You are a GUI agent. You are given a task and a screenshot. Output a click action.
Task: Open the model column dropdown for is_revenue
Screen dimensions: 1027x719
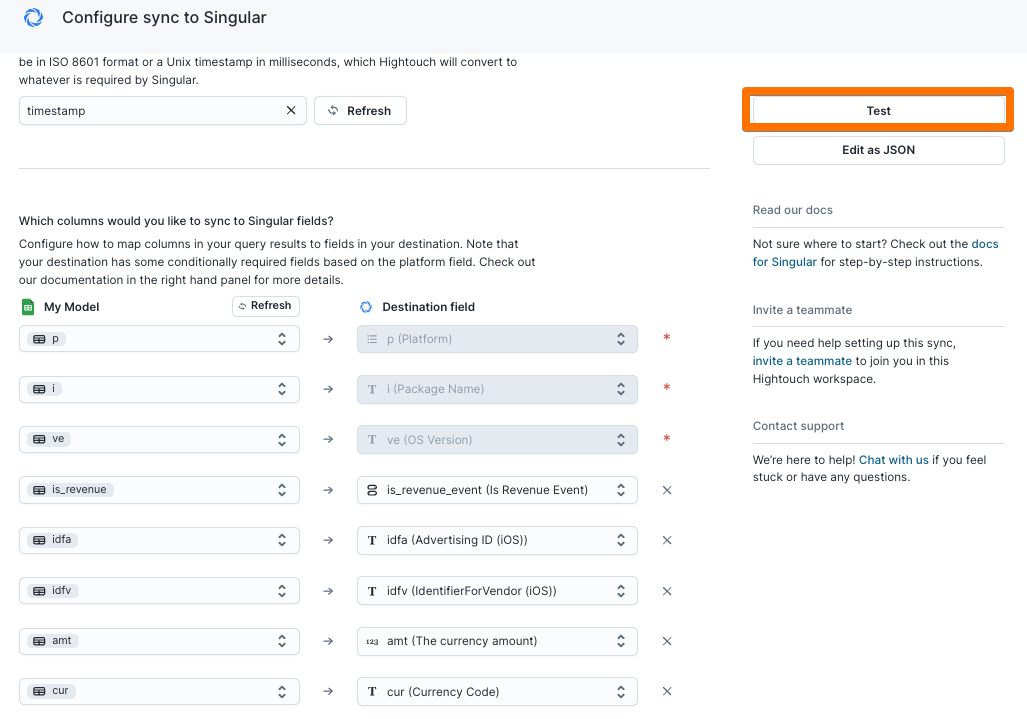click(159, 490)
